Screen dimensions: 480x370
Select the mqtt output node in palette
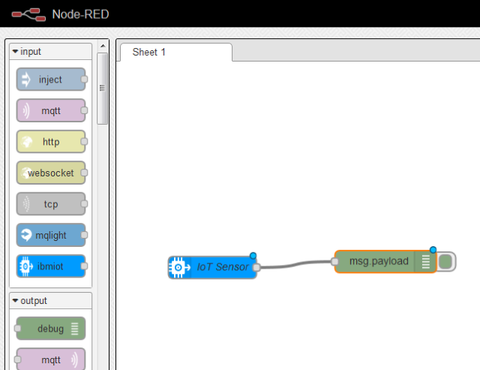click(51, 359)
